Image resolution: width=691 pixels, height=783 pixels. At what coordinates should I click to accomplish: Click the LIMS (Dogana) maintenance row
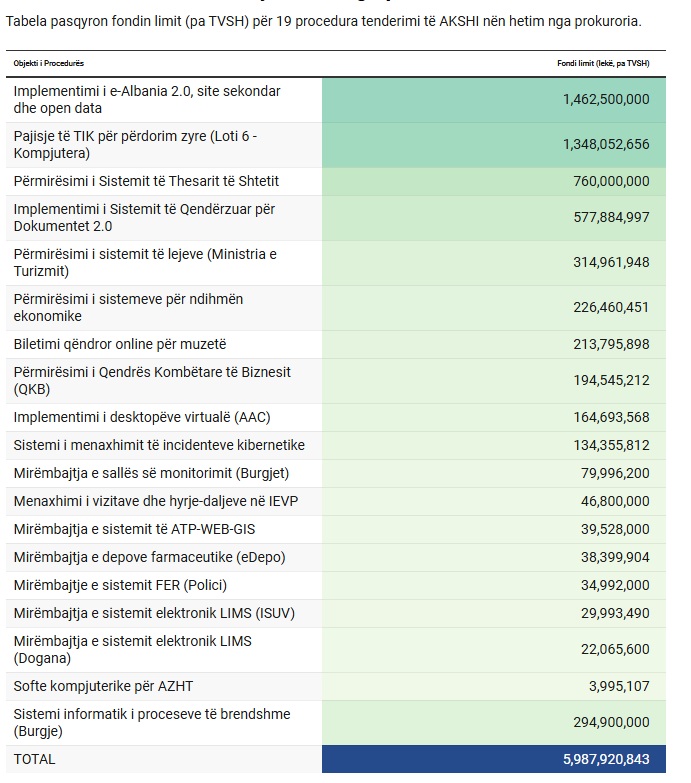point(336,649)
